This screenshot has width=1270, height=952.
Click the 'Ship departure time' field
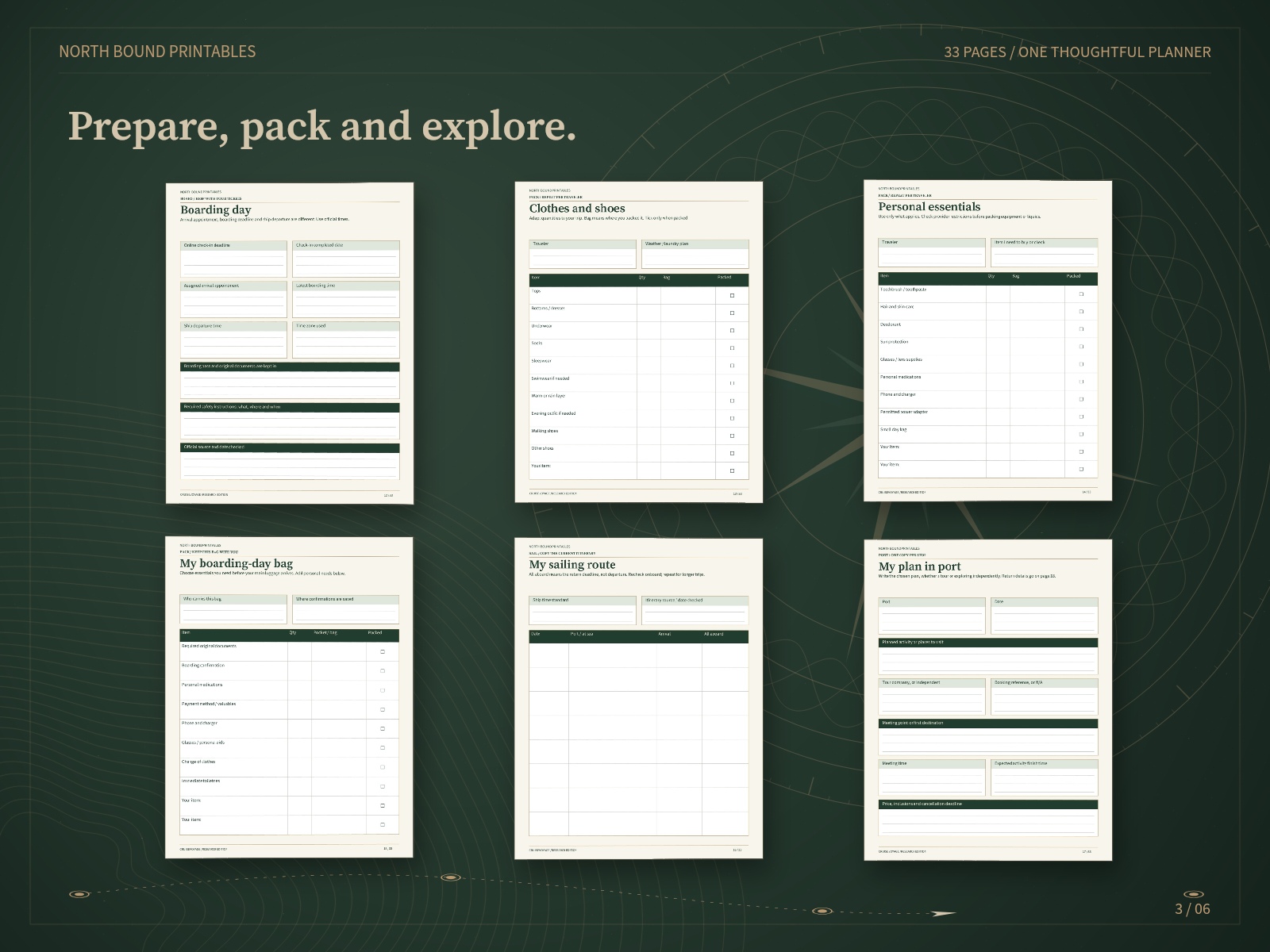(x=233, y=340)
